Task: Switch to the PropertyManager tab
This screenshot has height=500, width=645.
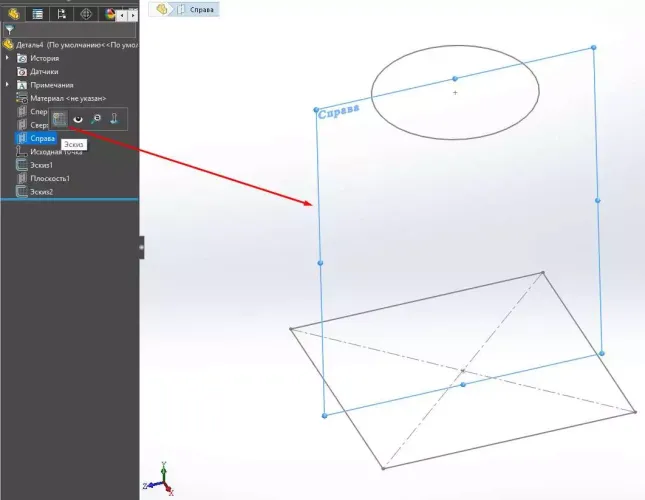Action: [37, 14]
